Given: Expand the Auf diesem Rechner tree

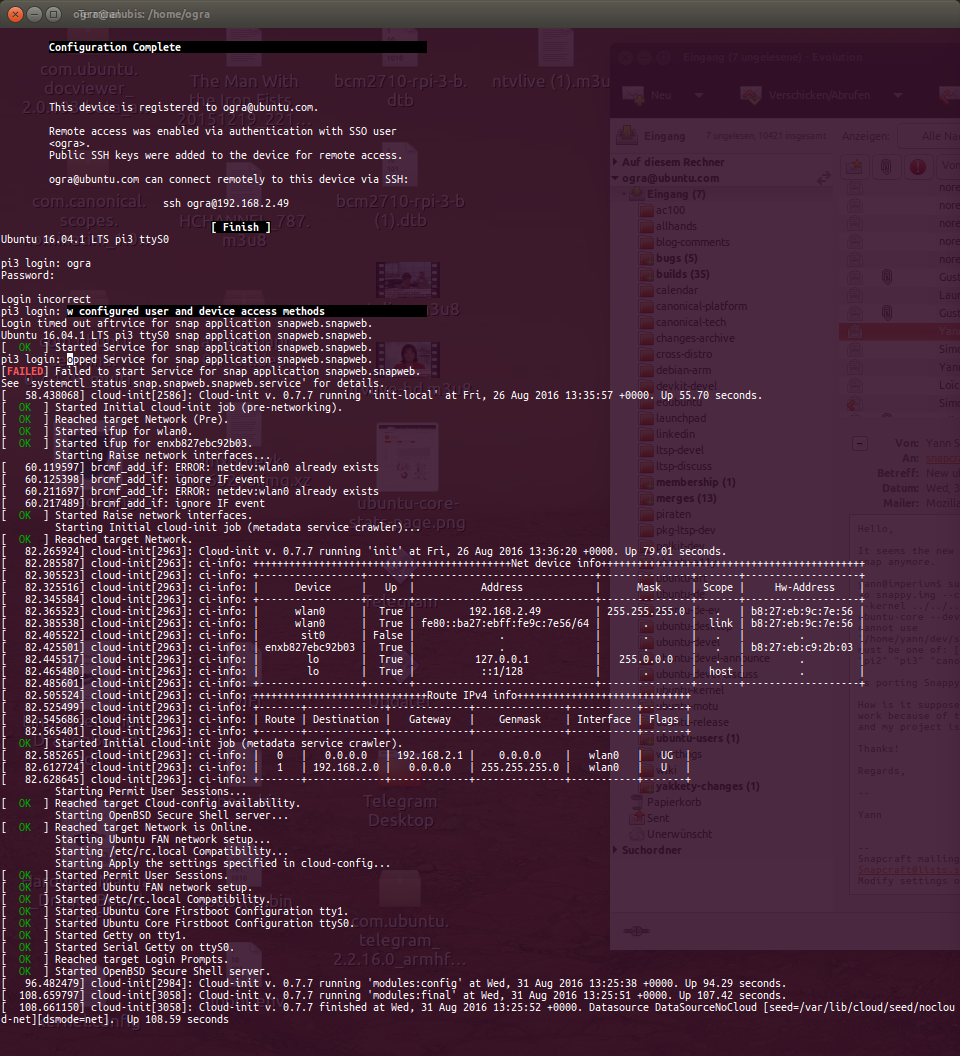Looking at the screenshot, I should [x=616, y=162].
